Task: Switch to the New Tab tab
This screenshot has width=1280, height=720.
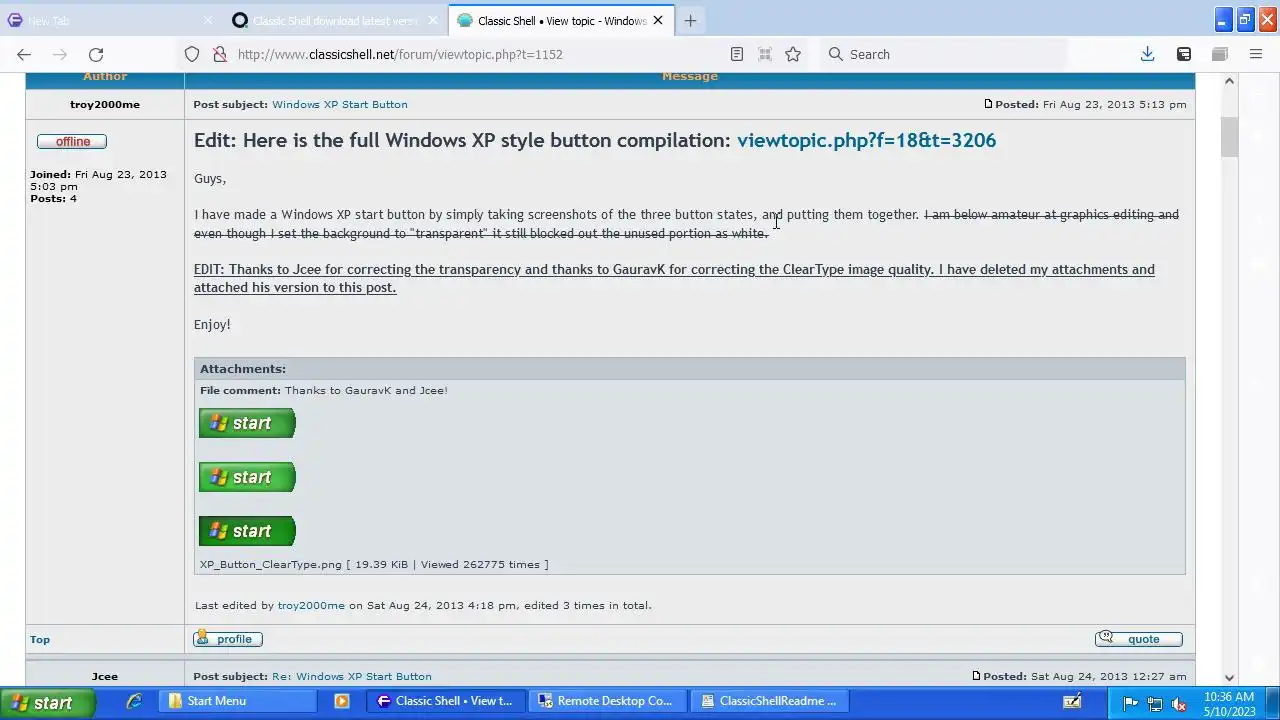Action: tap(110, 20)
